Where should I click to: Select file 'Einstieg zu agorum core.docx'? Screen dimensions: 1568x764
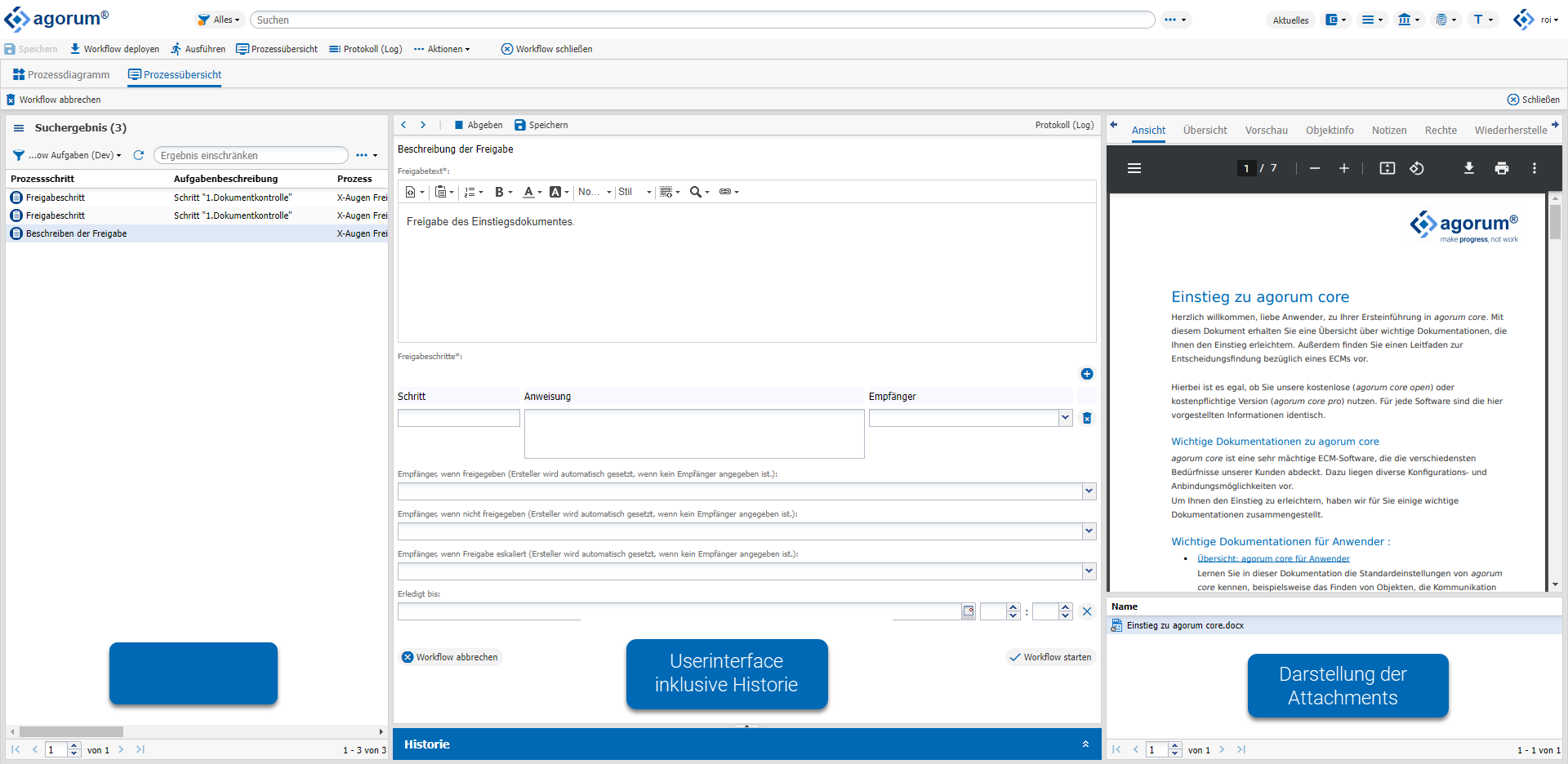pos(1334,625)
